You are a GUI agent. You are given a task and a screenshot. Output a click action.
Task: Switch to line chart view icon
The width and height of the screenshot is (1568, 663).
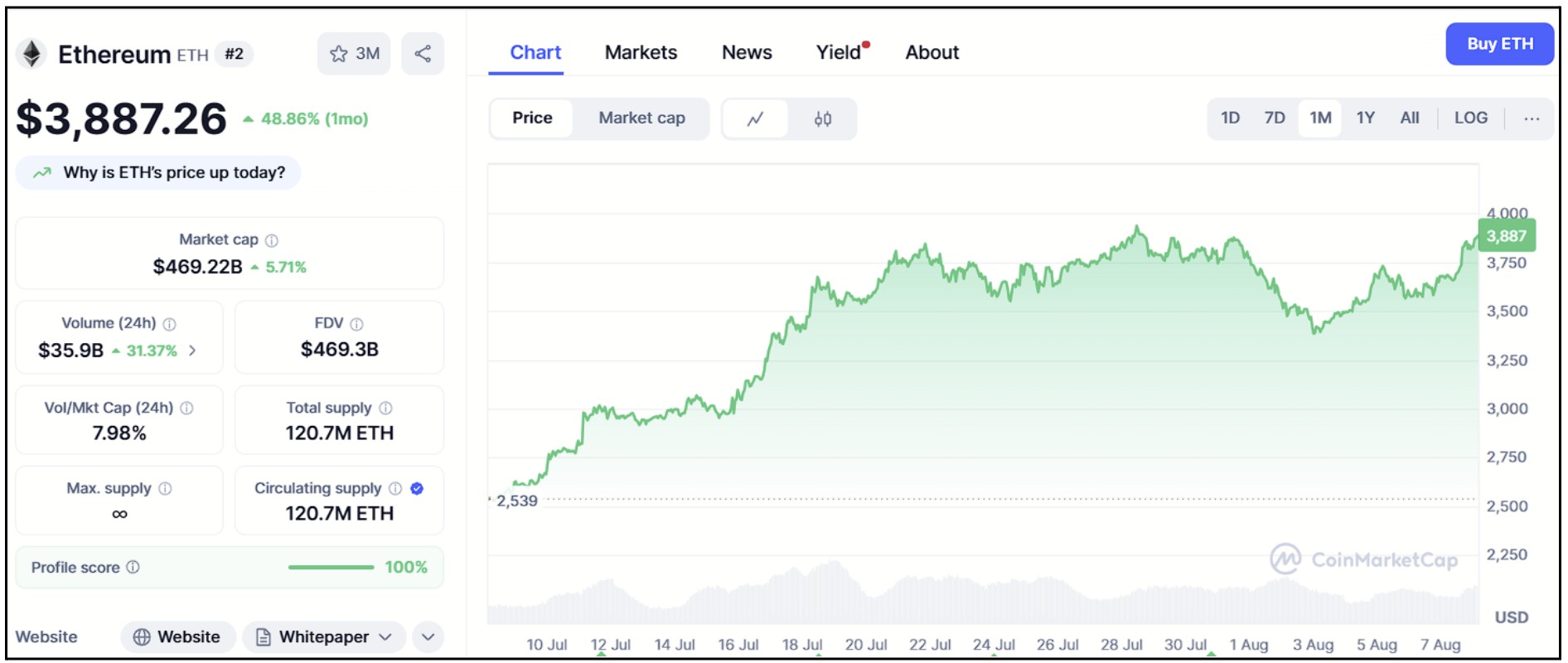pyautogui.click(x=755, y=119)
